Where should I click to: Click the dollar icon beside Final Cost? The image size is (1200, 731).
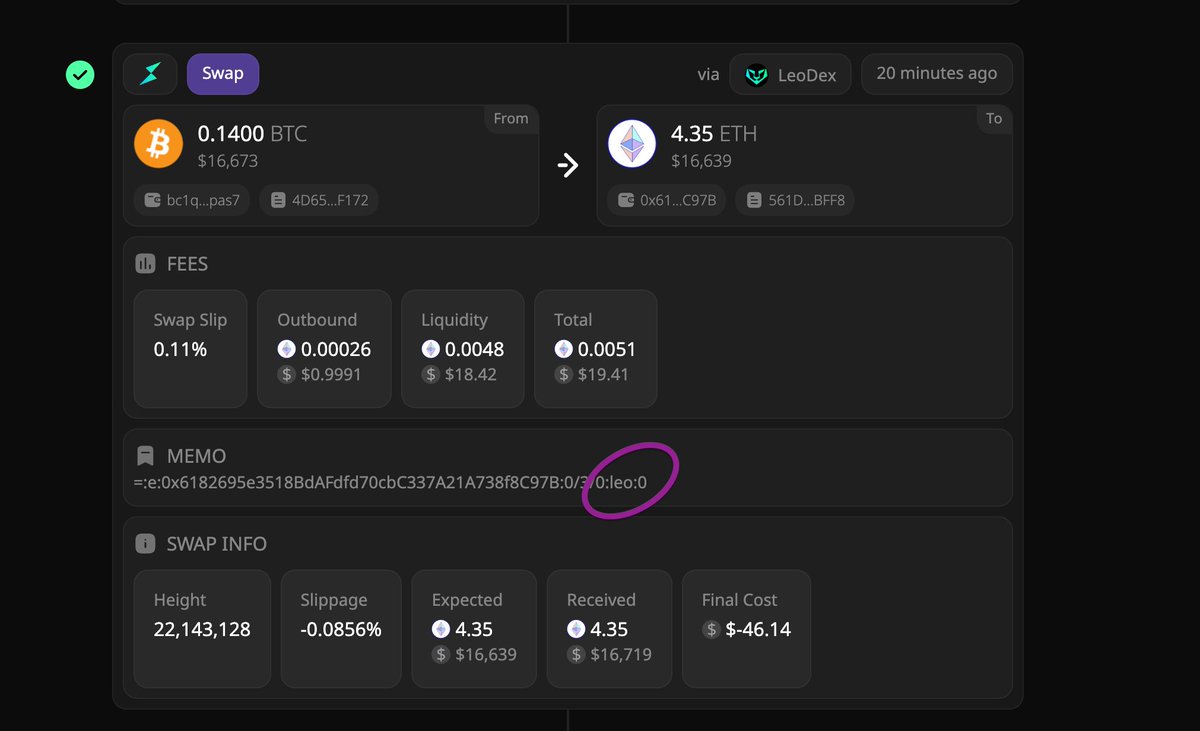[710, 629]
